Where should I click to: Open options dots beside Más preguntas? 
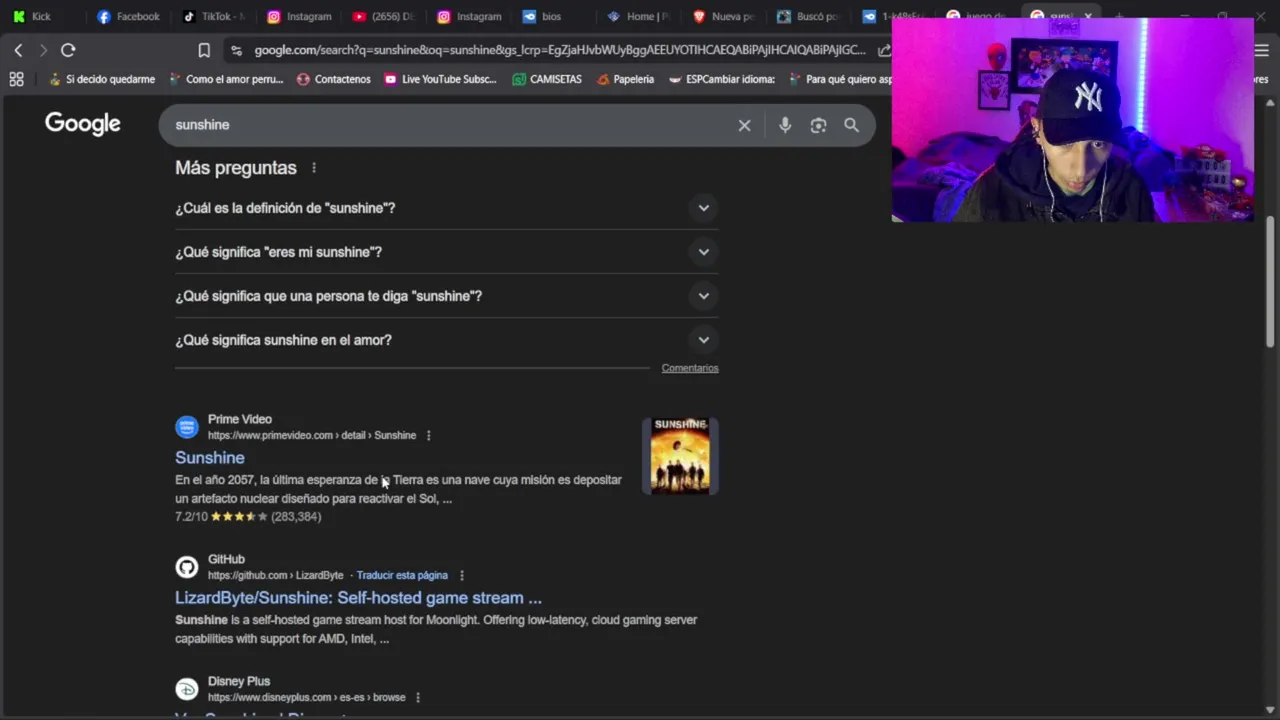point(313,168)
